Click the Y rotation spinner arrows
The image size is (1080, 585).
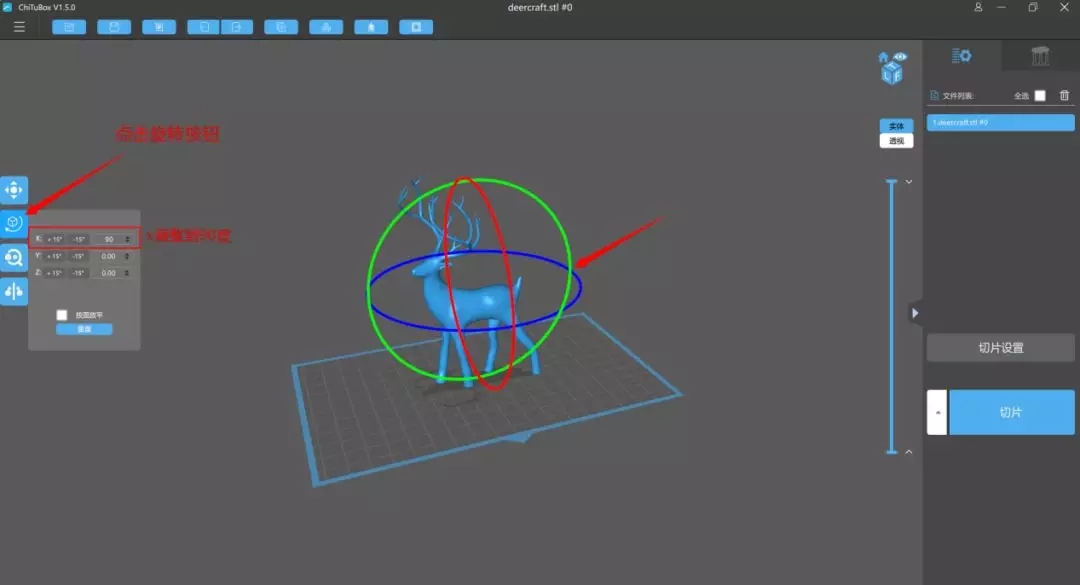click(x=127, y=256)
